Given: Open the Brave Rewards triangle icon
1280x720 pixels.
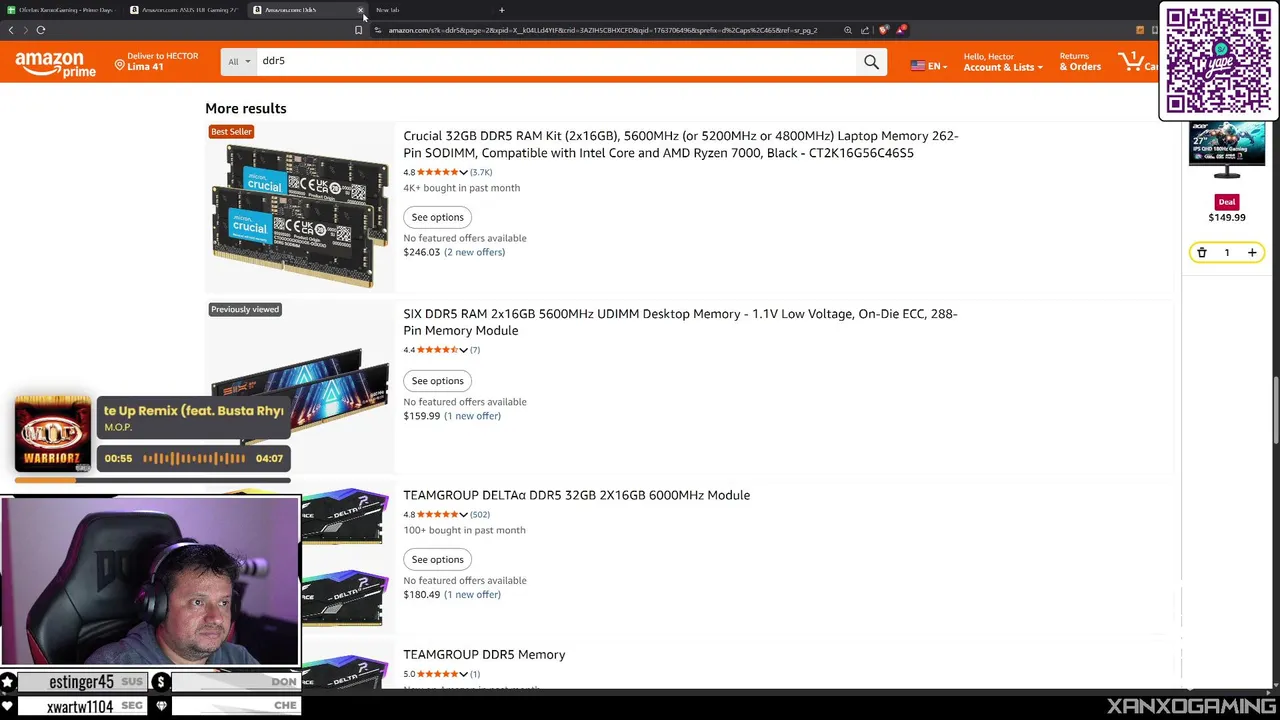Looking at the screenshot, I should click(900, 30).
